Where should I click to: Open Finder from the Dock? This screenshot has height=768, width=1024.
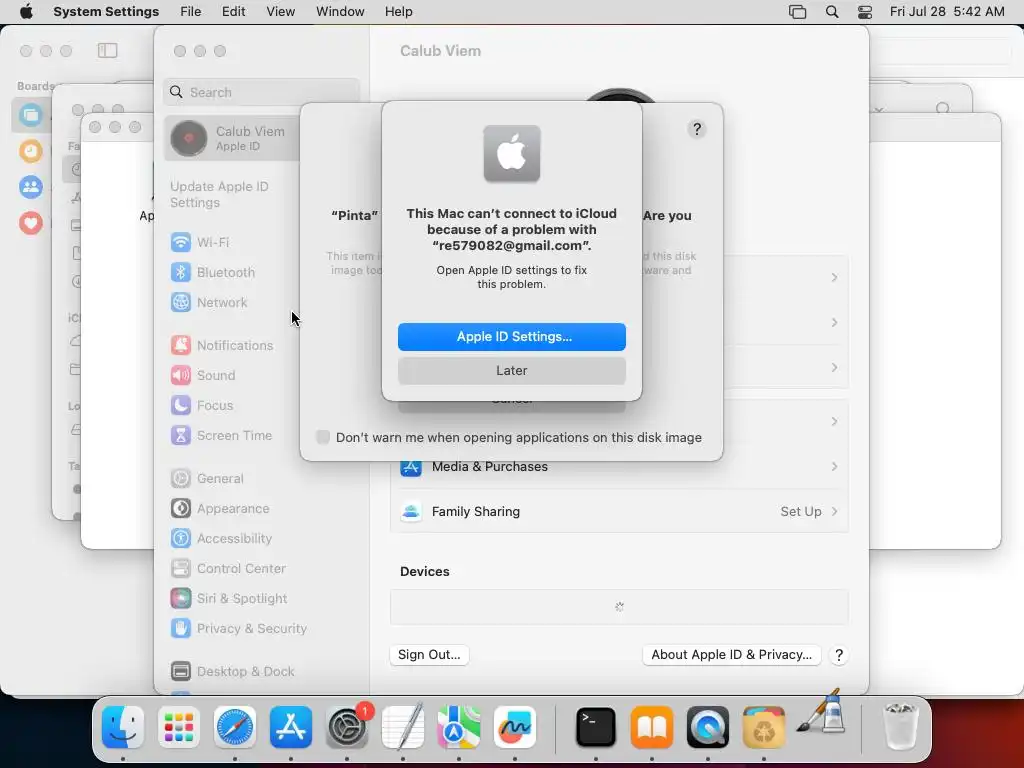(x=123, y=727)
